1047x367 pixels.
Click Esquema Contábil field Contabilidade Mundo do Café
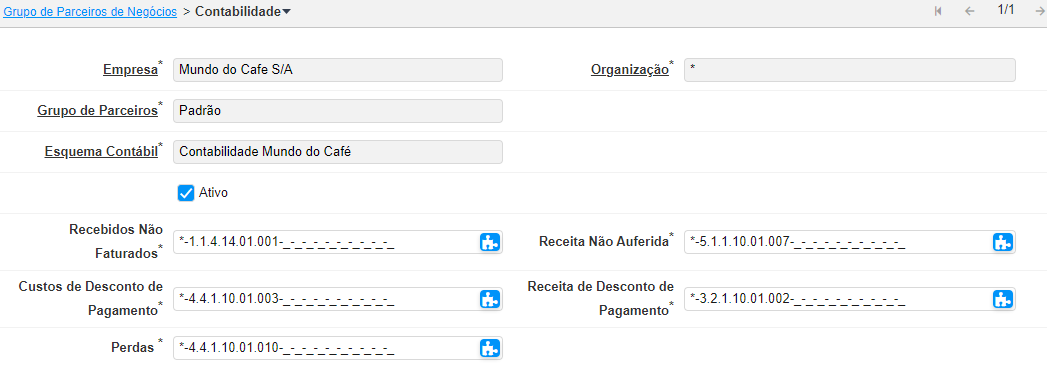[x=338, y=151]
